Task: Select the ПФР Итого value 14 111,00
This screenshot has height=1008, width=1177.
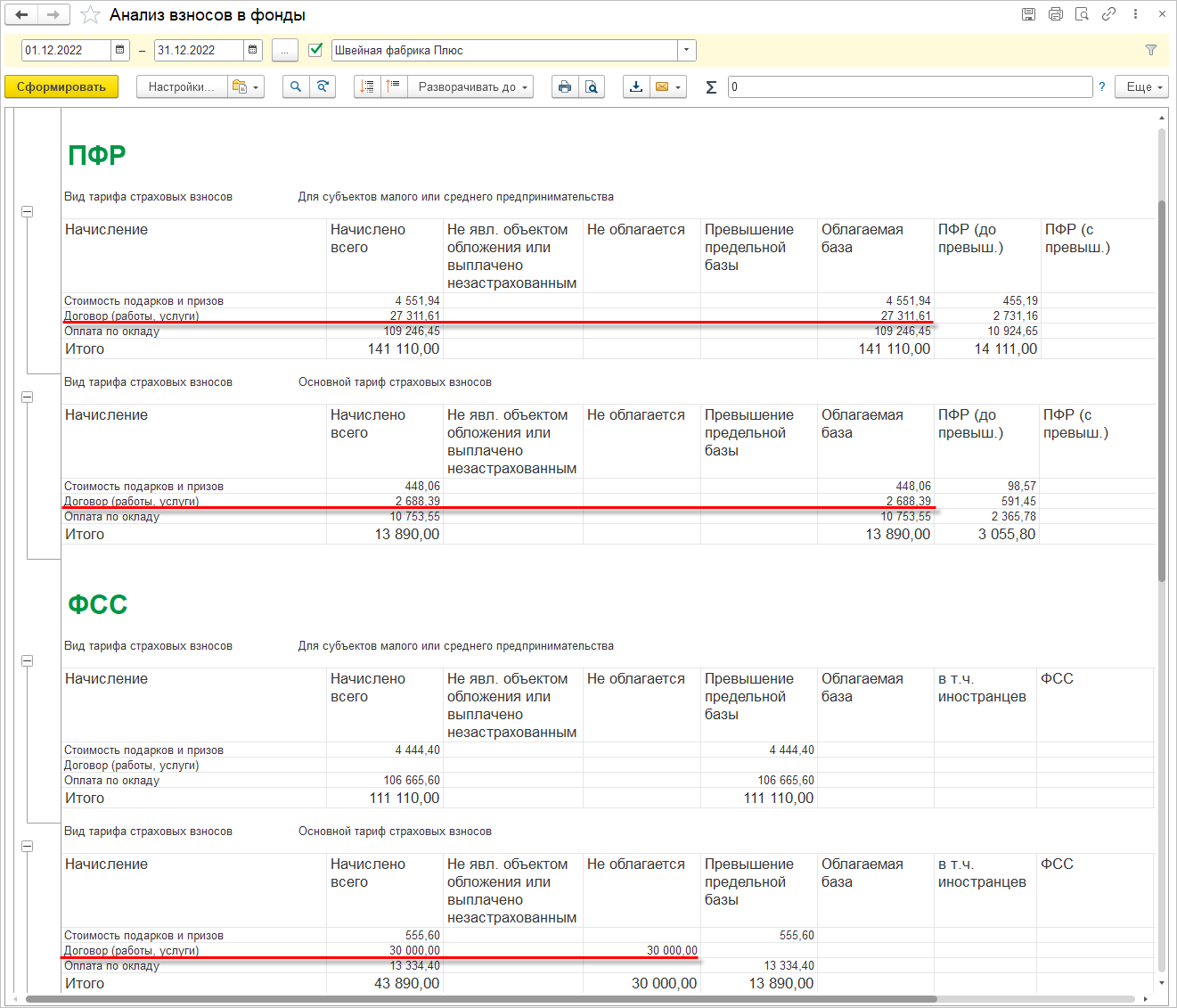Action: 986,348
